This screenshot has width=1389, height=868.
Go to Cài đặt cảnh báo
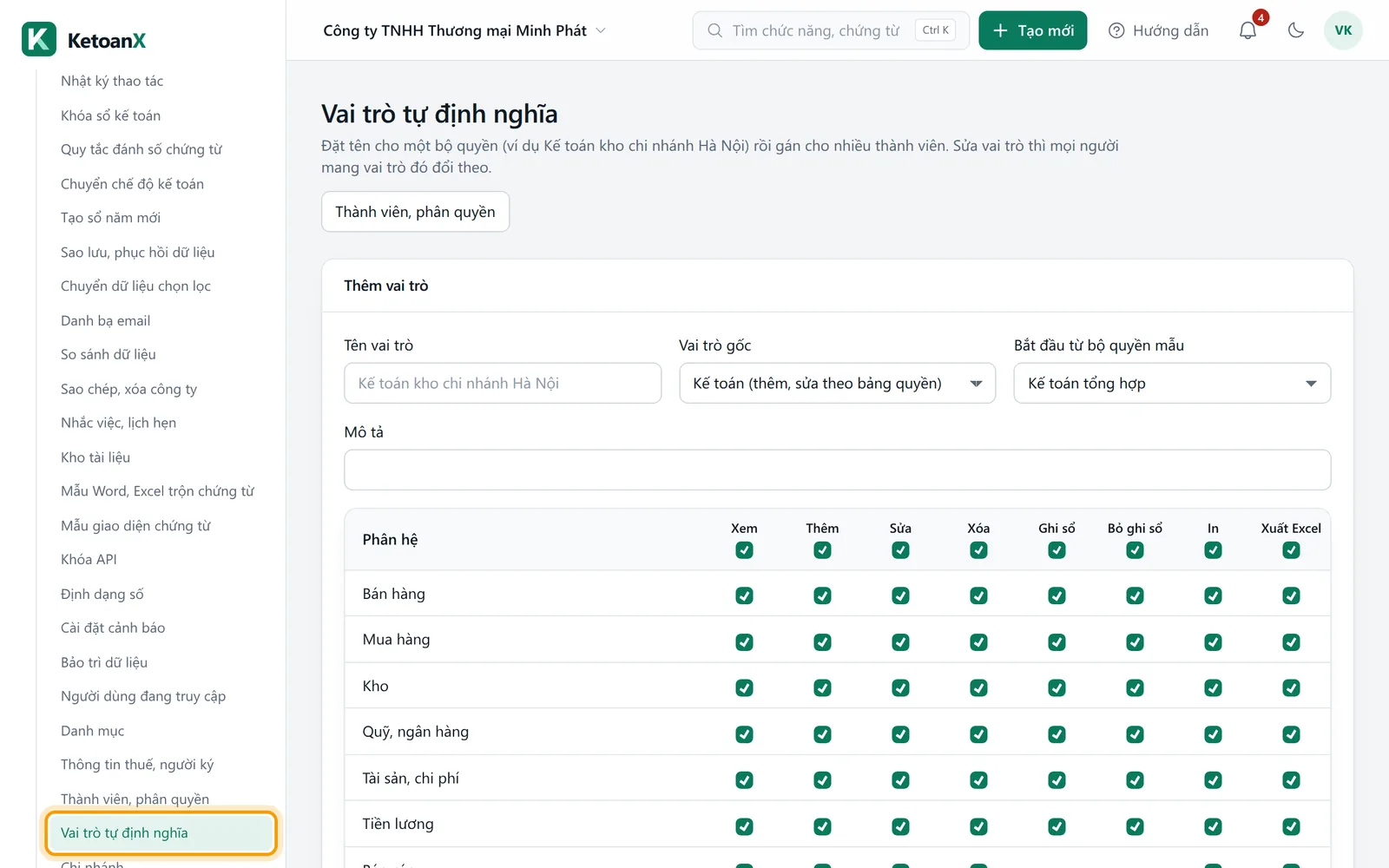[113, 628]
